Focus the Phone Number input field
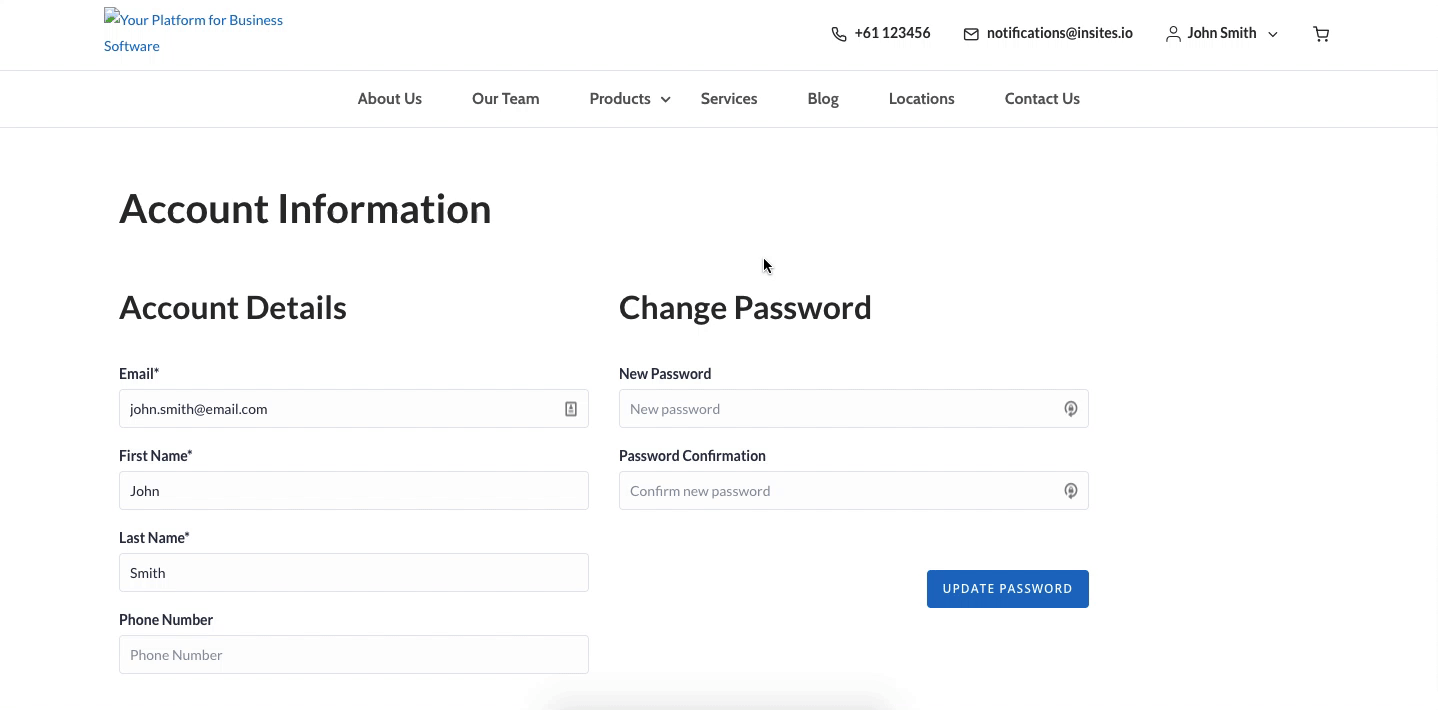Screen dimensions: 1438x710 click(x=353, y=655)
